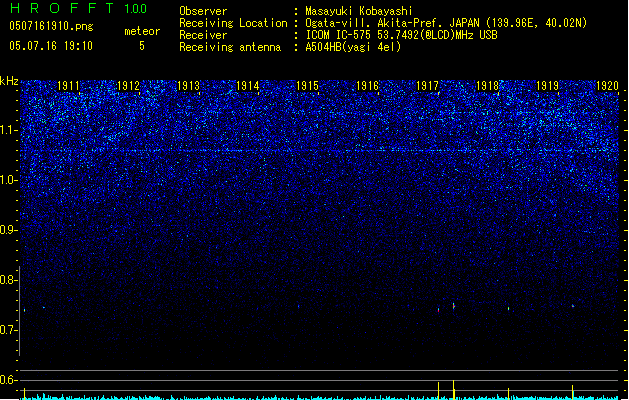The height and width of the screenshot is (400, 629).
Task: Click the 1914 time axis label
Action: [248, 86]
